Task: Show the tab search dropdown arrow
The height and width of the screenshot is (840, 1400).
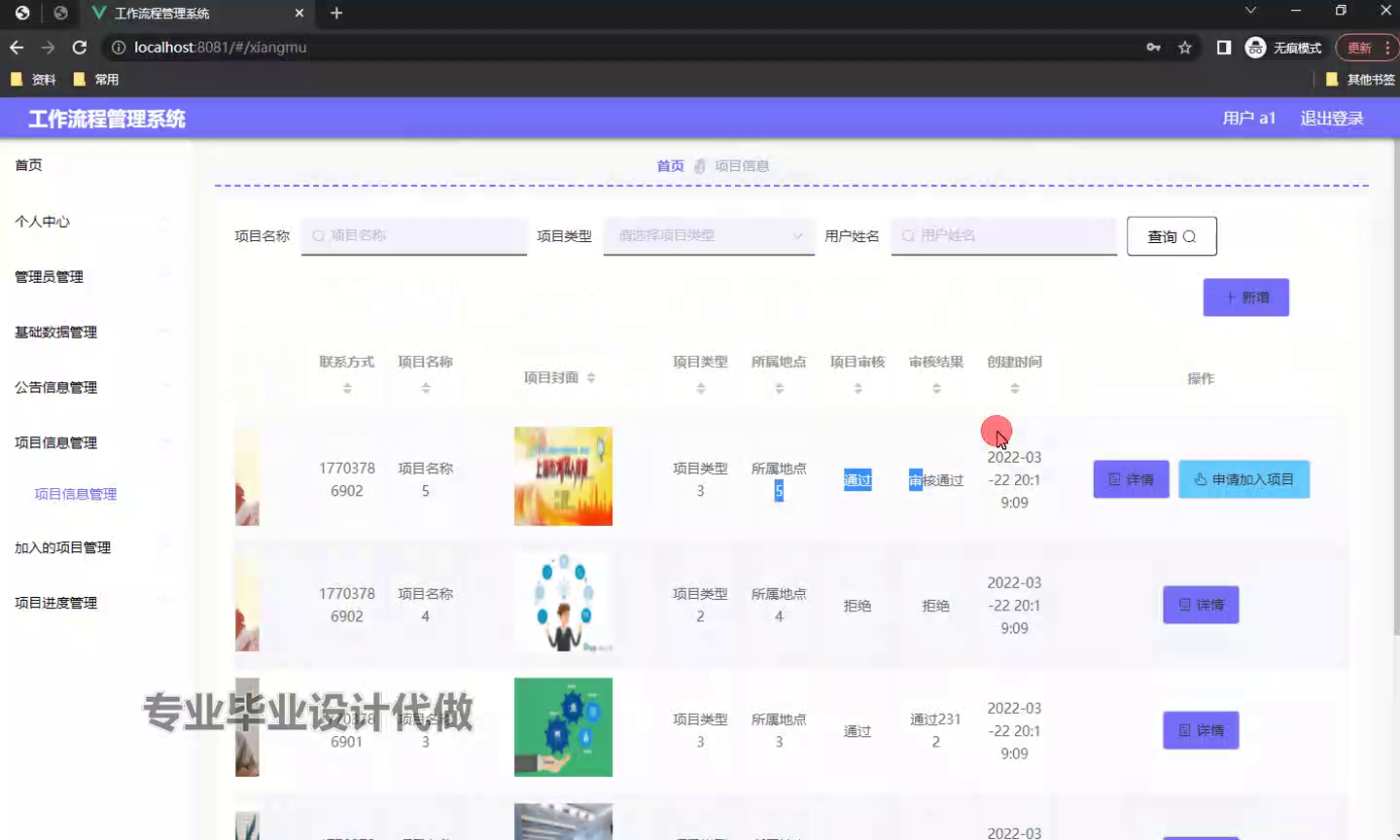Action: [x=1250, y=11]
